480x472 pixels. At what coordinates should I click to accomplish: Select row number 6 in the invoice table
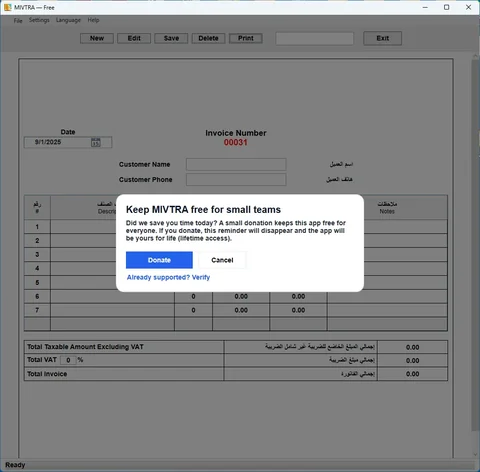tap(37, 296)
